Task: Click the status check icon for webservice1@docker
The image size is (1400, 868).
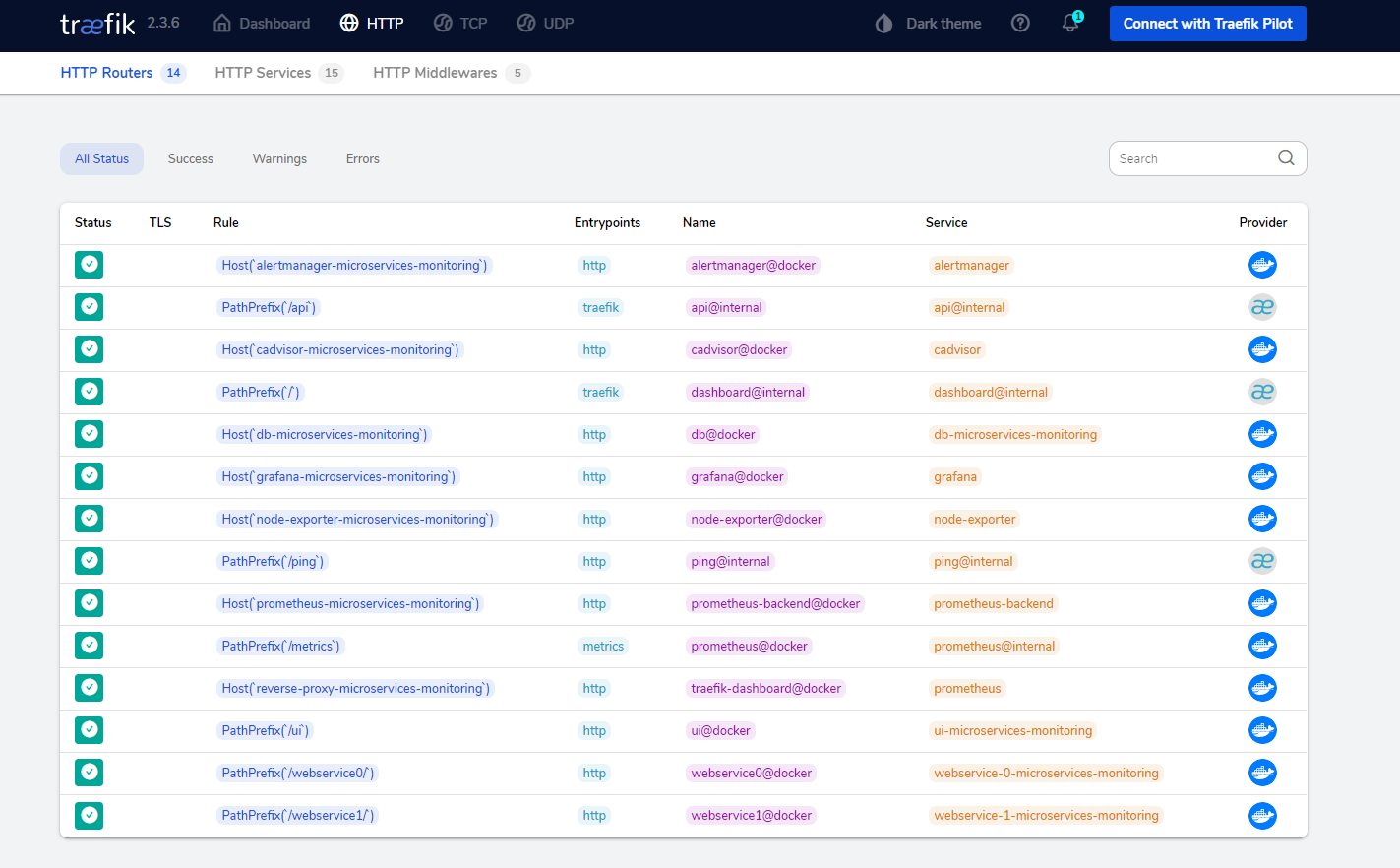Action: [90, 815]
